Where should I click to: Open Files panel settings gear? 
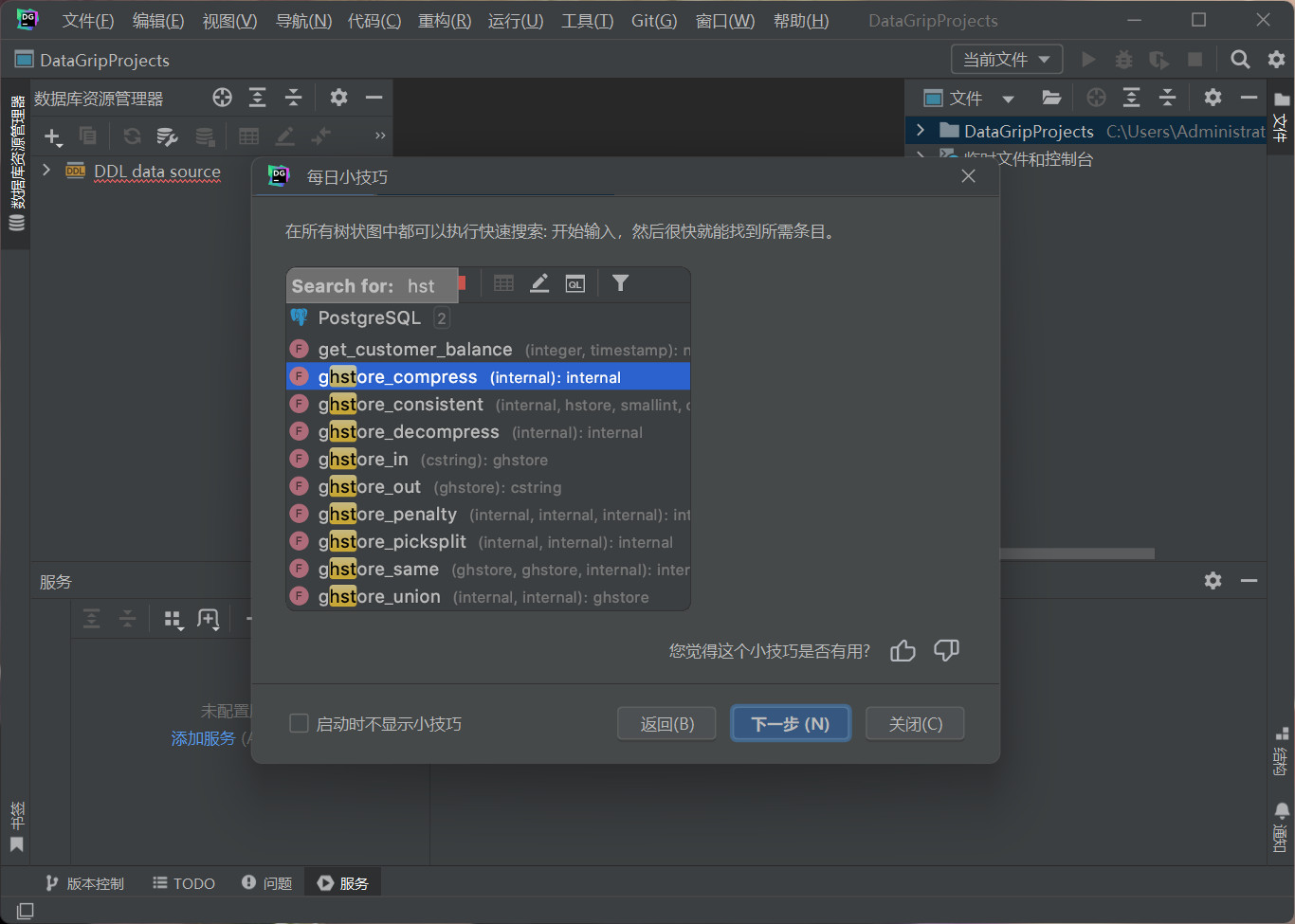pos(1213,98)
